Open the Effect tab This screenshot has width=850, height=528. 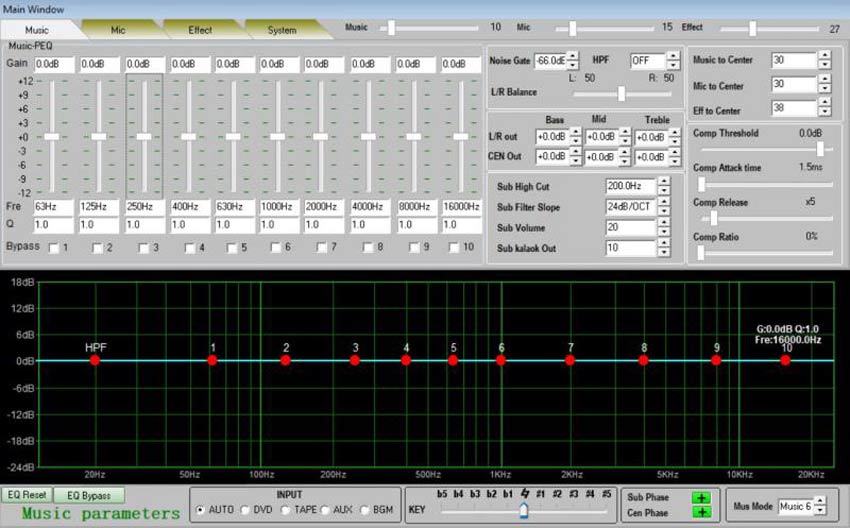pyautogui.click(x=201, y=30)
